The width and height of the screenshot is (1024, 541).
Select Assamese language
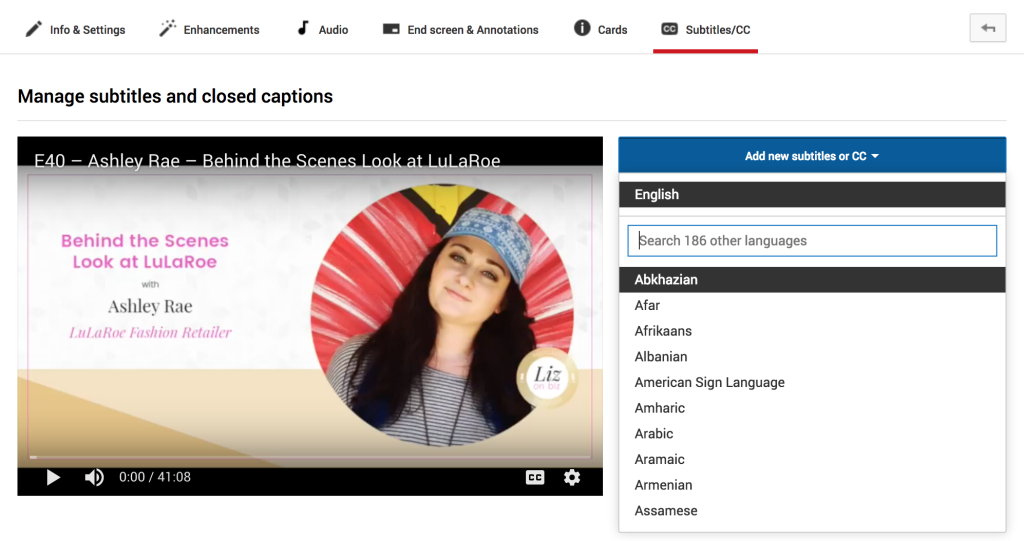(x=812, y=511)
